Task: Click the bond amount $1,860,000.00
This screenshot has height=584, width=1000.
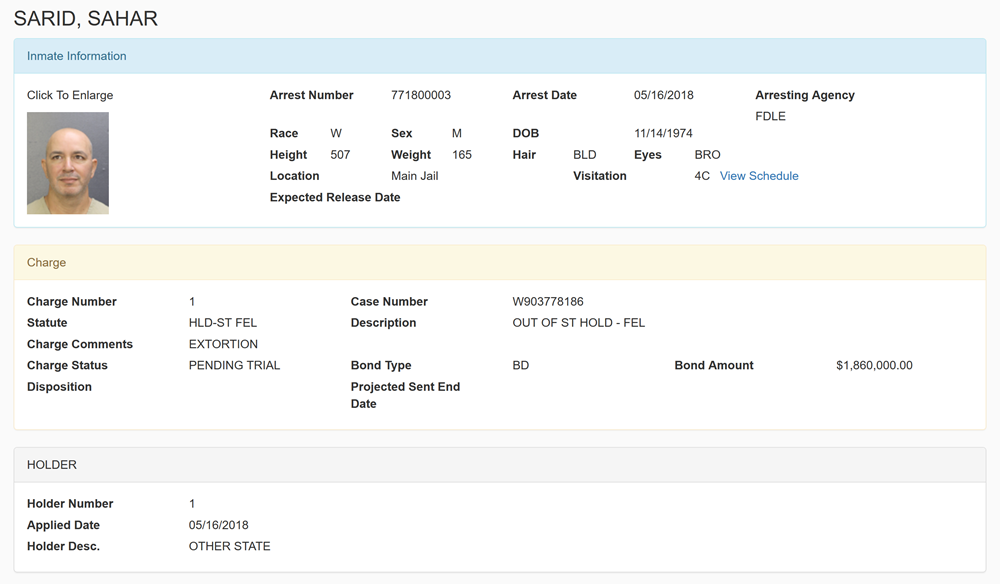Action: [874, 365]
